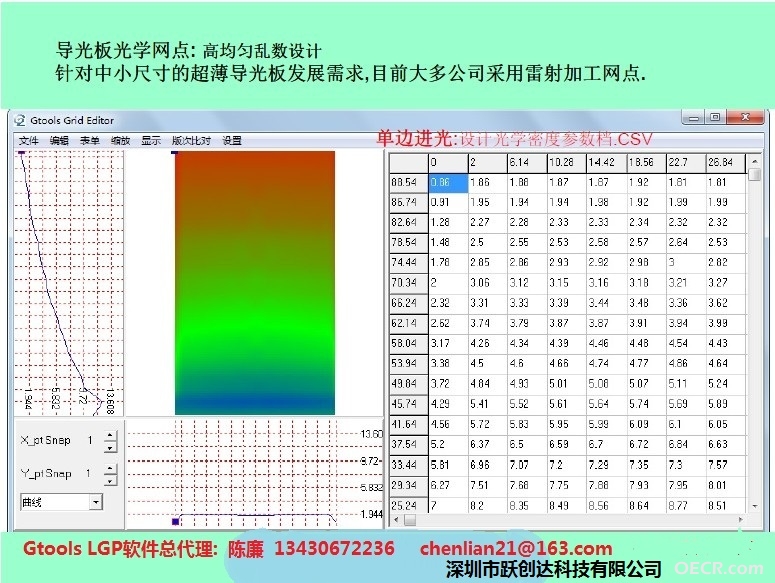
Task: Decrease the X_pt Snap value
Action: (x=111, y=447)
